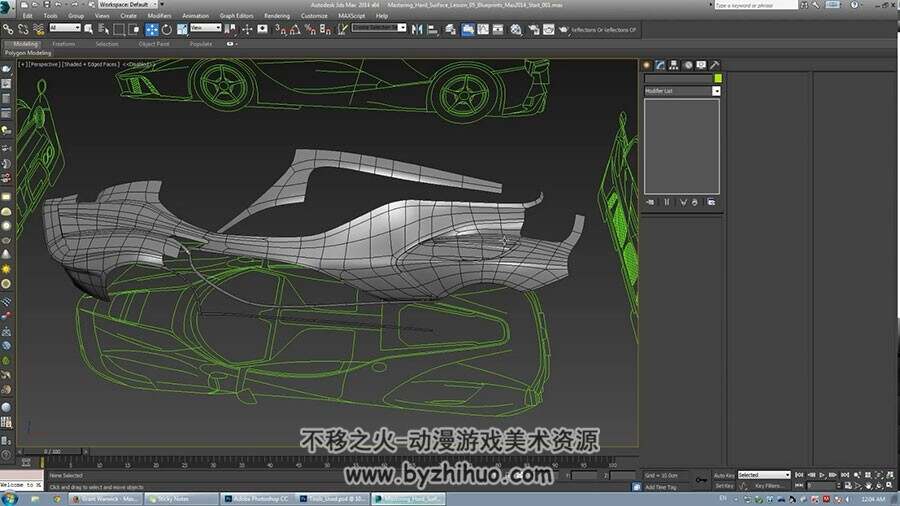Click the Play Animation button

(822, 475)
